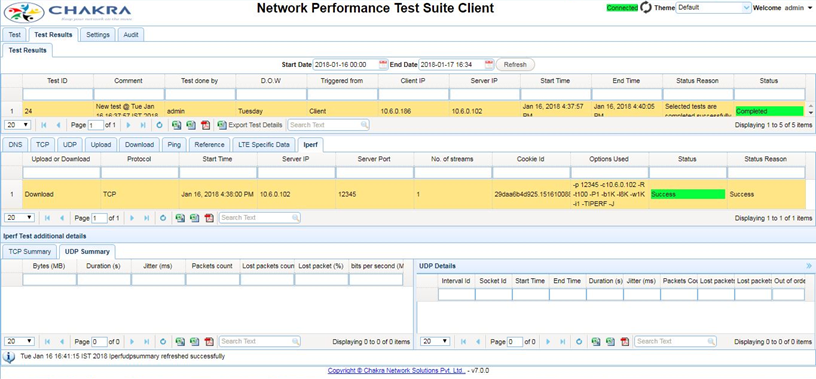The height and width of the screenshot is (379, 816).
Task: Switch to the TCP Summary tab
Action: coord(30,251)
